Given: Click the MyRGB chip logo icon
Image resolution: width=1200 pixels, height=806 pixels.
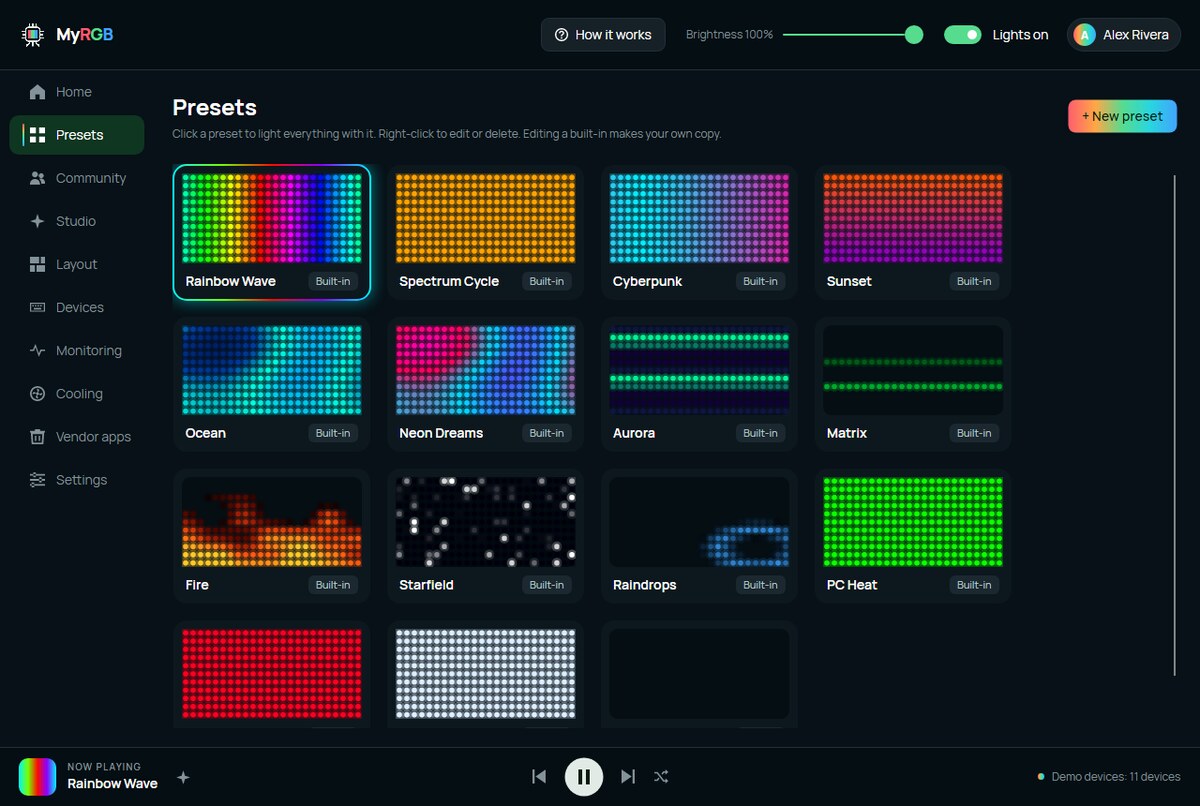Looking at the screenshot, I should (33, 35).
